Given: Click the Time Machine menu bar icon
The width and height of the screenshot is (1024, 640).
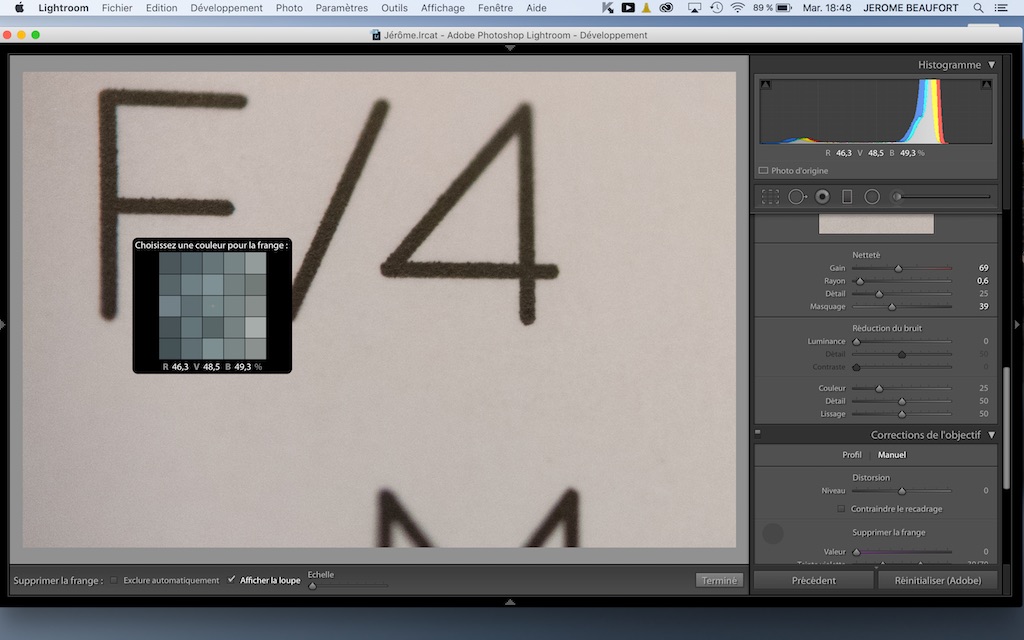Looking at the screenshot, I should 716,8.
